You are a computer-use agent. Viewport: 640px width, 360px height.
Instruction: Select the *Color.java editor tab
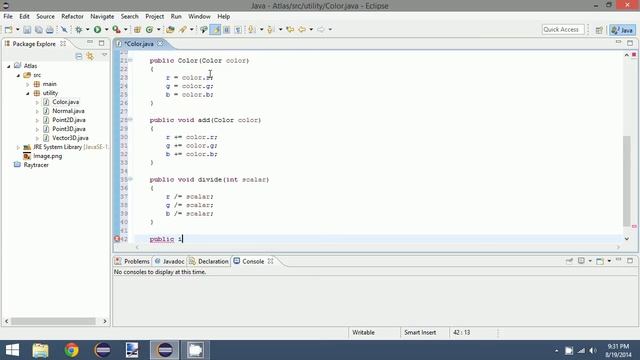(139, 44)
